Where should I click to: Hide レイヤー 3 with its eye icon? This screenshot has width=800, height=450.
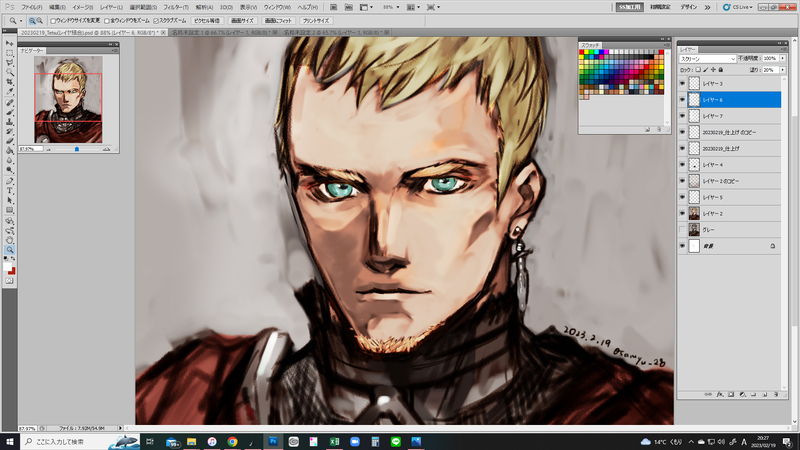click(682, 83)
